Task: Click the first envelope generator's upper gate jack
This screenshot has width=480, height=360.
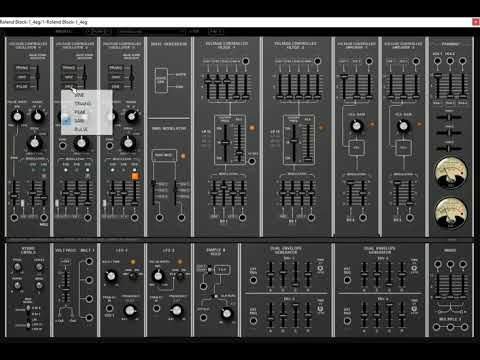Action: (x=253, y=280)
